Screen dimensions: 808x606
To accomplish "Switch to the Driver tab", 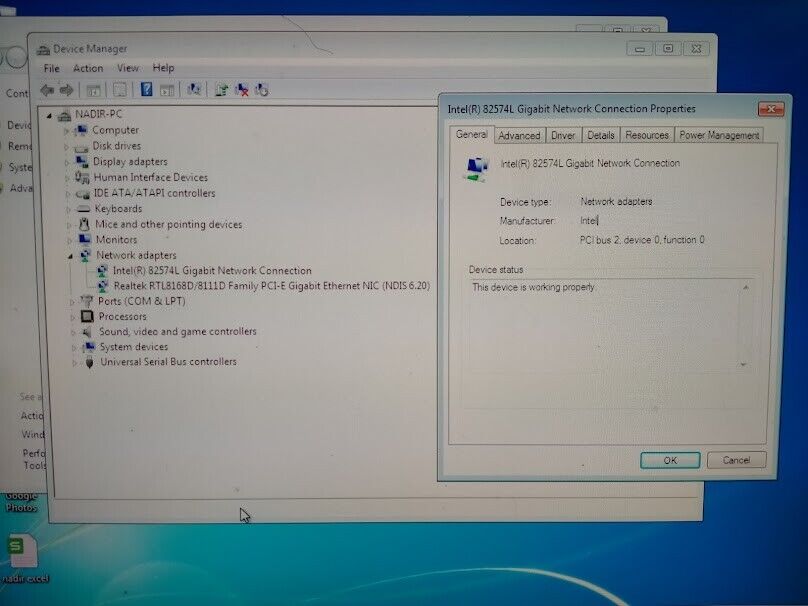I will (563, 136).
